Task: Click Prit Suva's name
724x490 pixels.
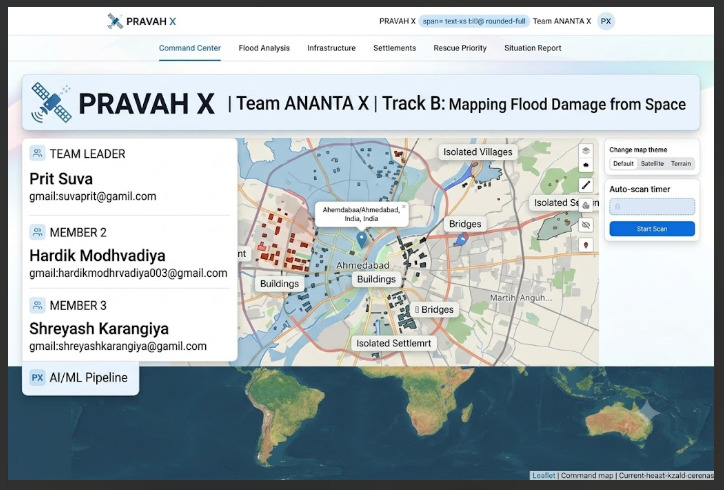Action: click(61, 179)
